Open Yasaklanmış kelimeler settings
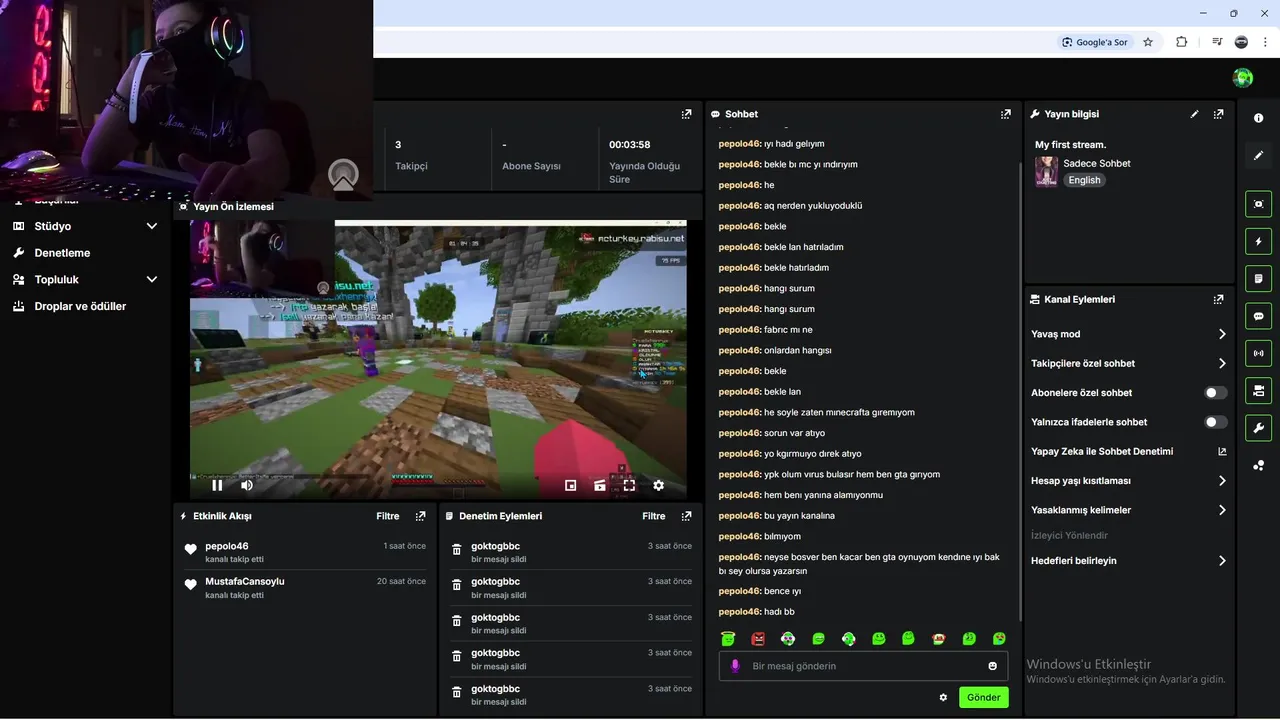 1129,510
